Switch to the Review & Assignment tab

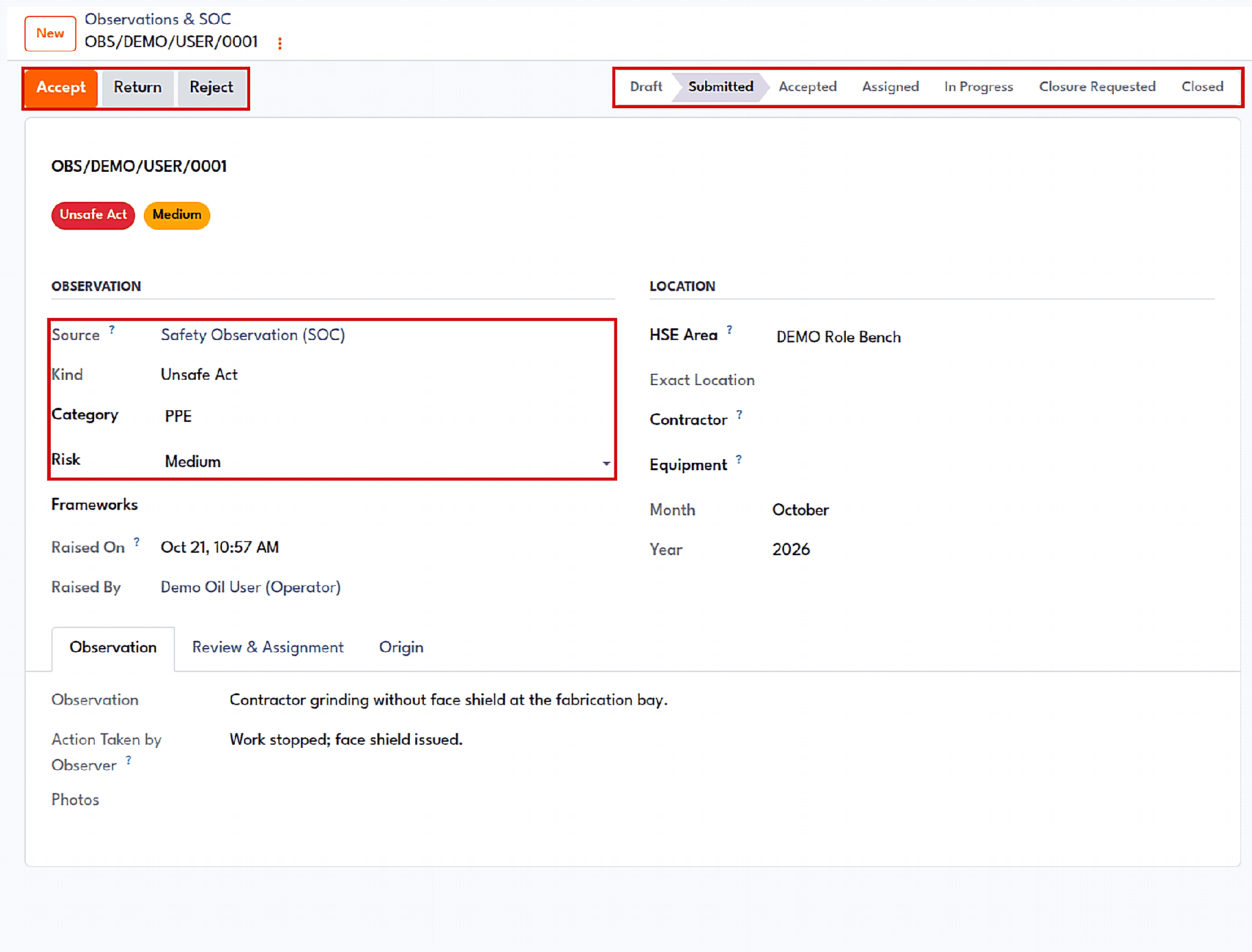pos(268,648)
